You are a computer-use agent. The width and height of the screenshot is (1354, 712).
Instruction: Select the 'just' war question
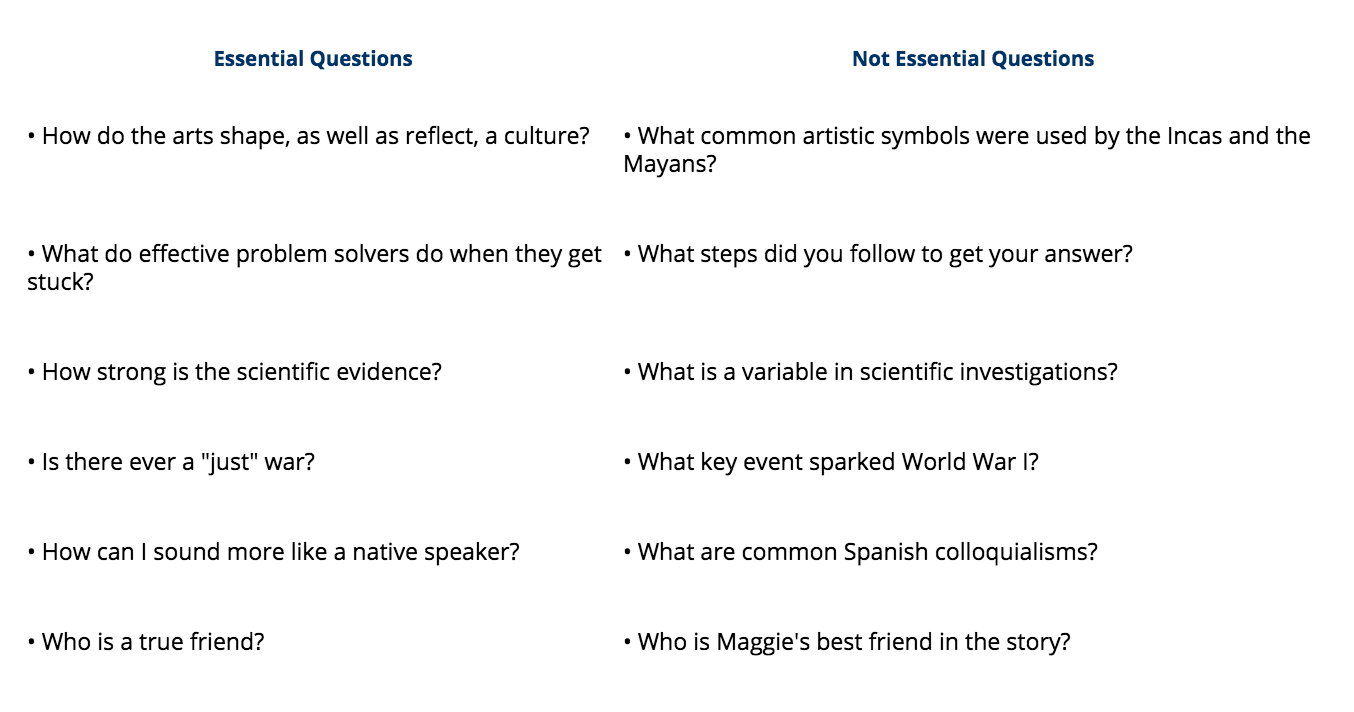coord(171,462)
